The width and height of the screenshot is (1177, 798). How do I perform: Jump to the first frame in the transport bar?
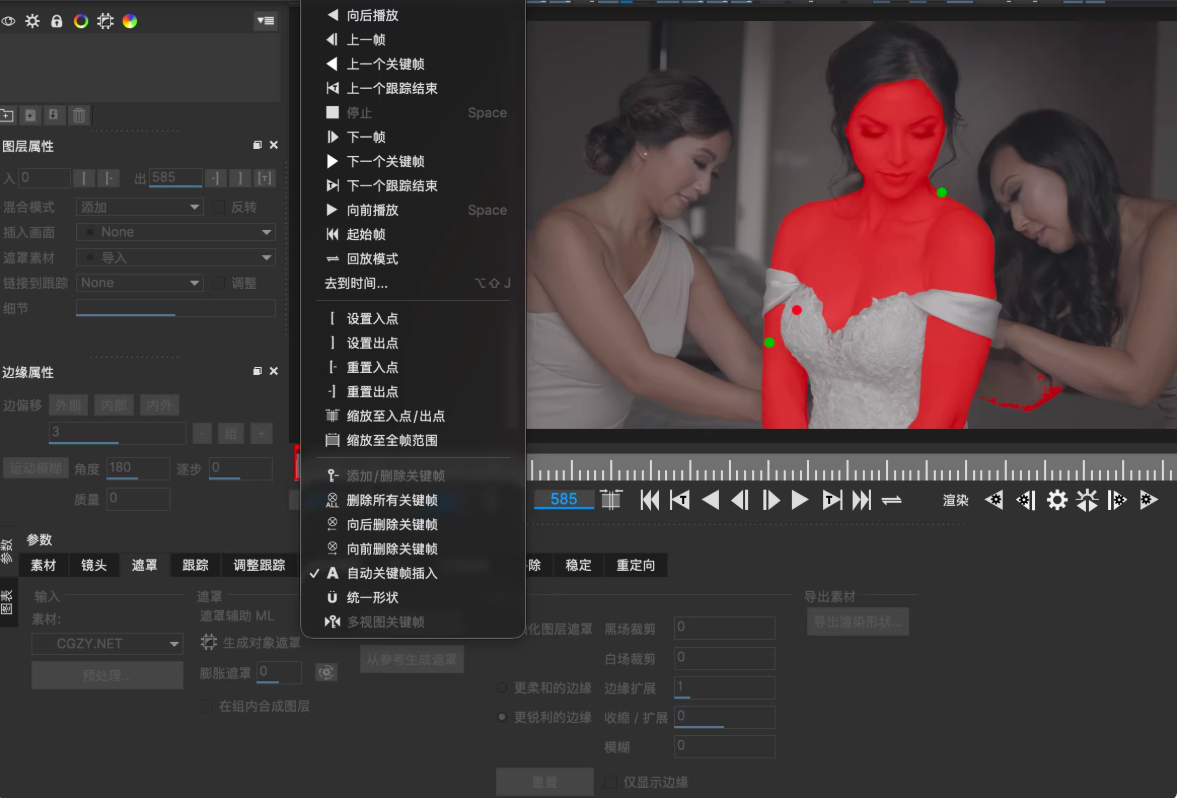pyautogui.click(x=649, y=500)
